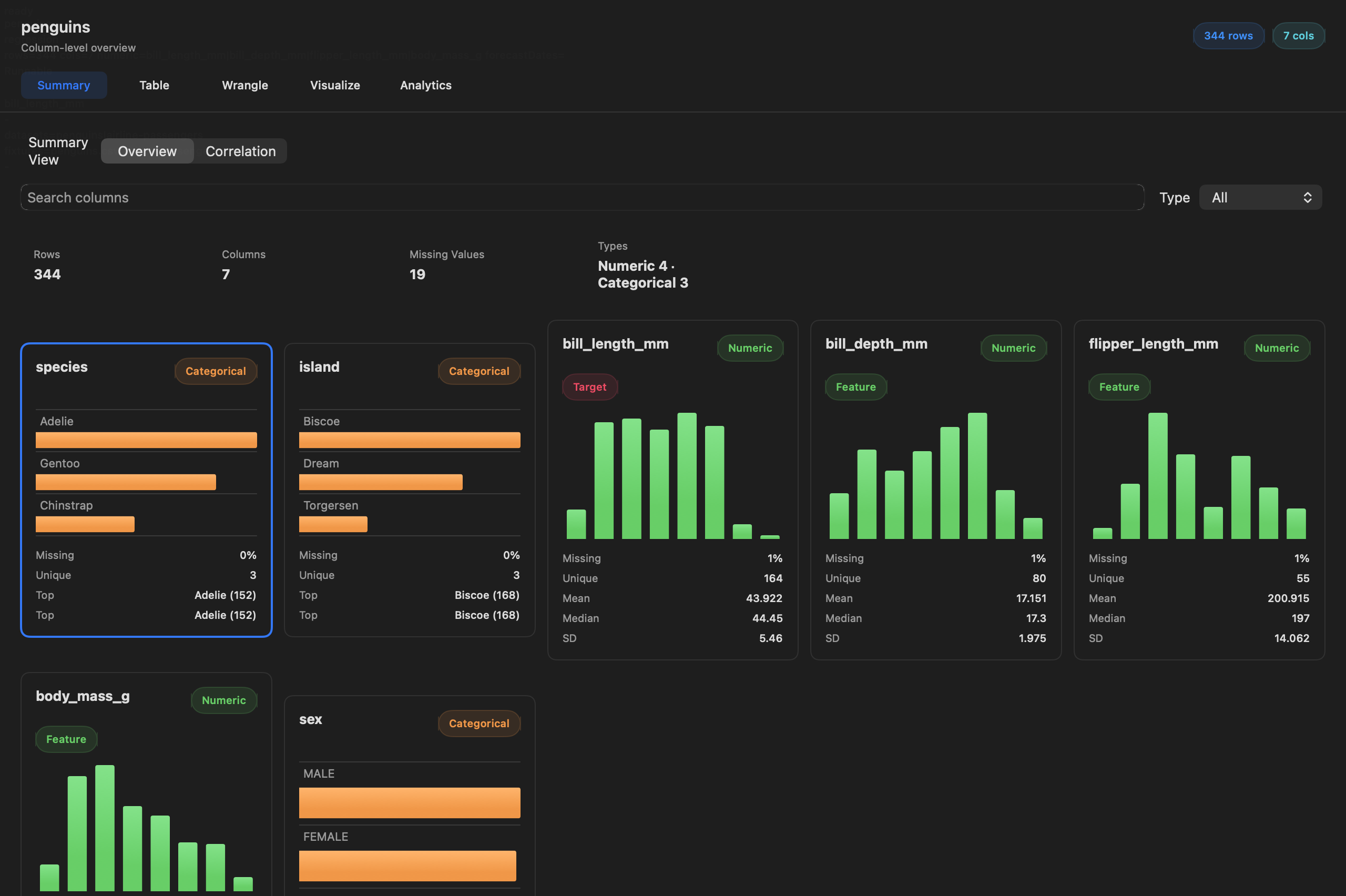This screenshot has height=896, width=1346.
Task: Click the SD value 14.062
Action: 1291,638
